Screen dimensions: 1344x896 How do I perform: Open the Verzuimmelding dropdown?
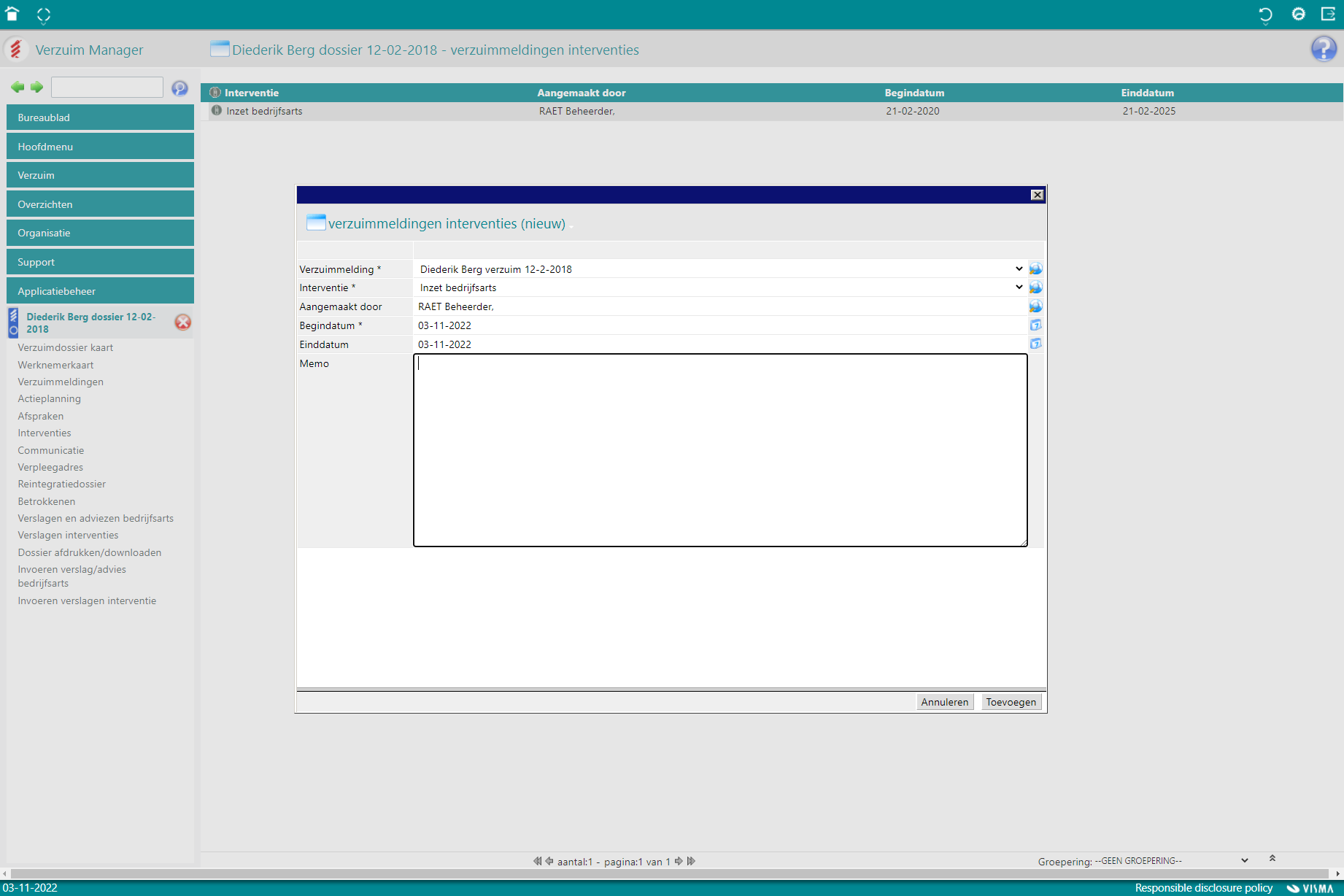721,269
